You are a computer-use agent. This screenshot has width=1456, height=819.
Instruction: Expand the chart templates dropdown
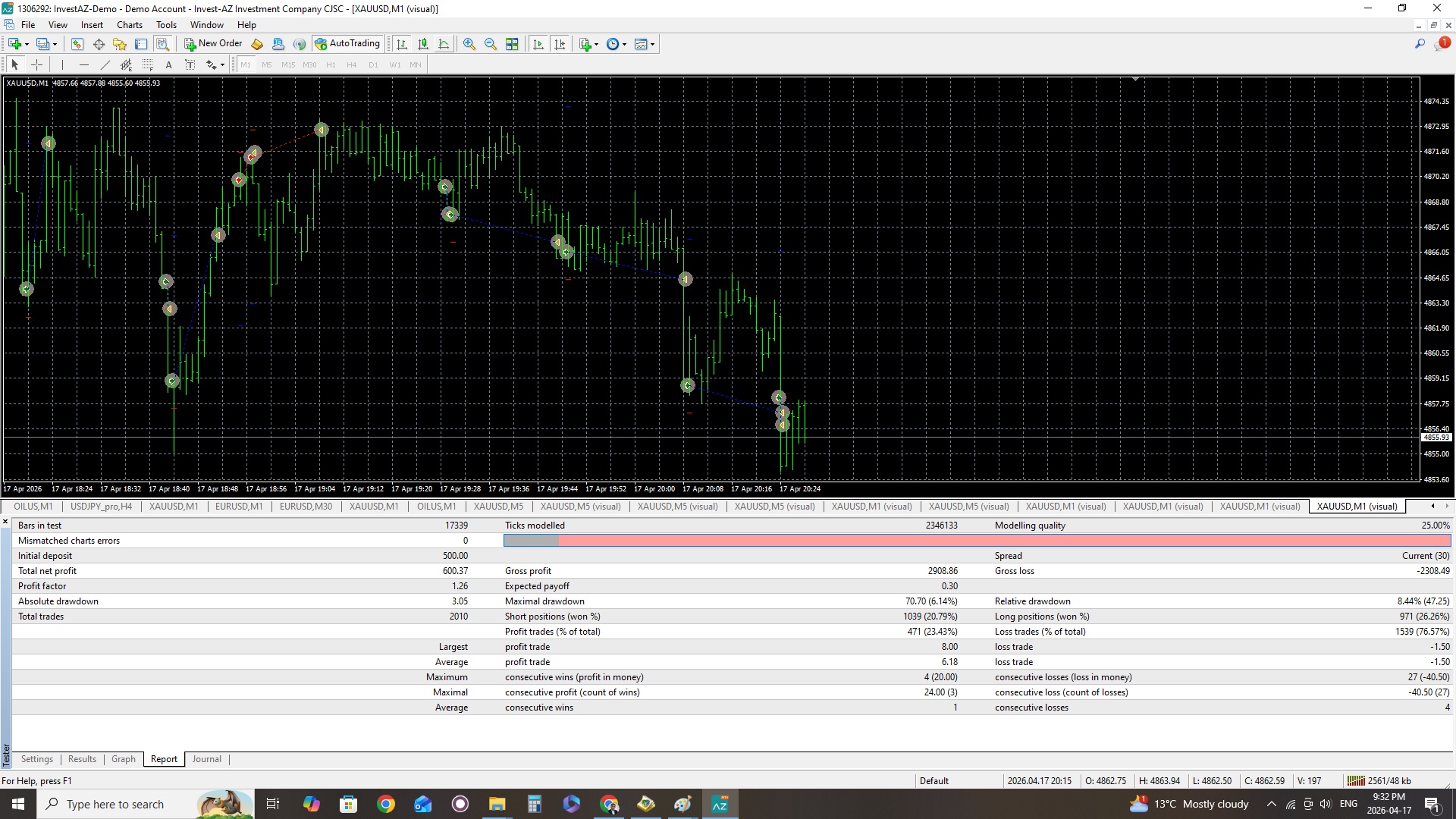(x=652, y=44)
